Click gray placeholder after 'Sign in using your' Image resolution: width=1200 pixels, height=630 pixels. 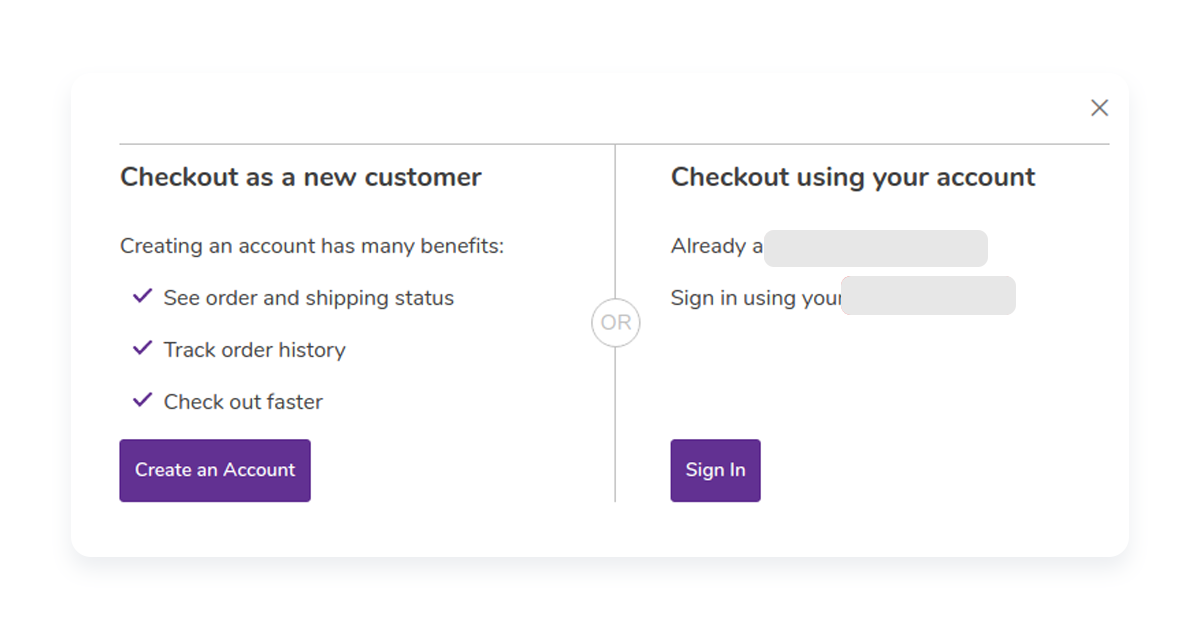(x=928, y=296)
